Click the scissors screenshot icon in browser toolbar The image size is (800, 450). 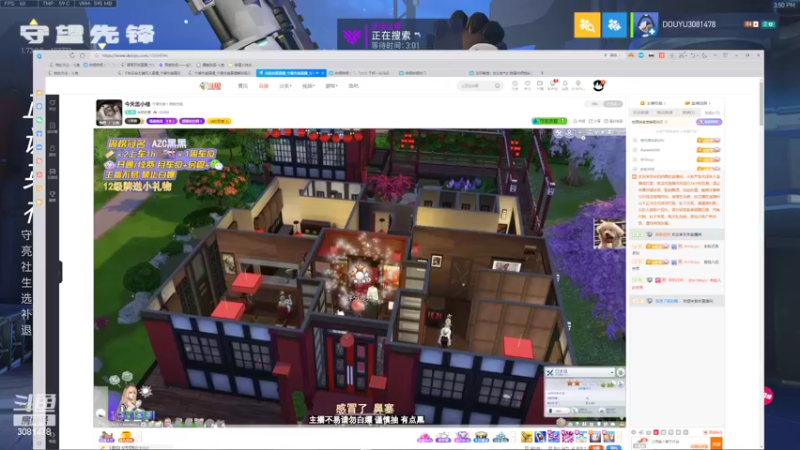click(x=683, y=55)
